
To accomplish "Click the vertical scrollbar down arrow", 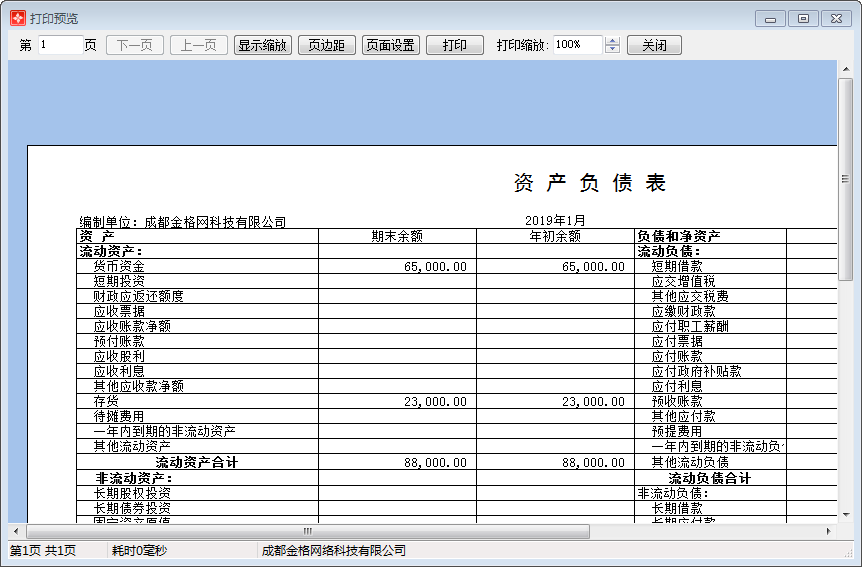I will pos(845,515).
